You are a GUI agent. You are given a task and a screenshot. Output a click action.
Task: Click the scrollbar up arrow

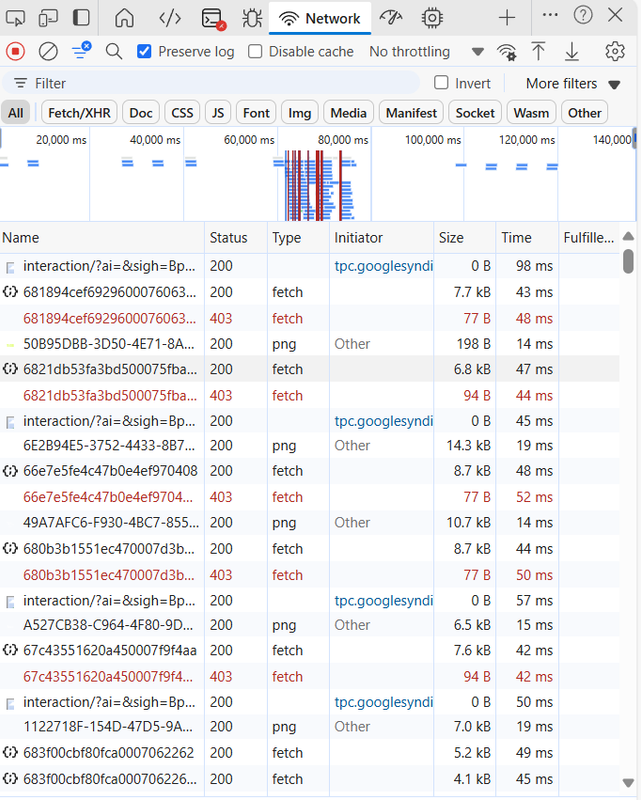point(629,236)
